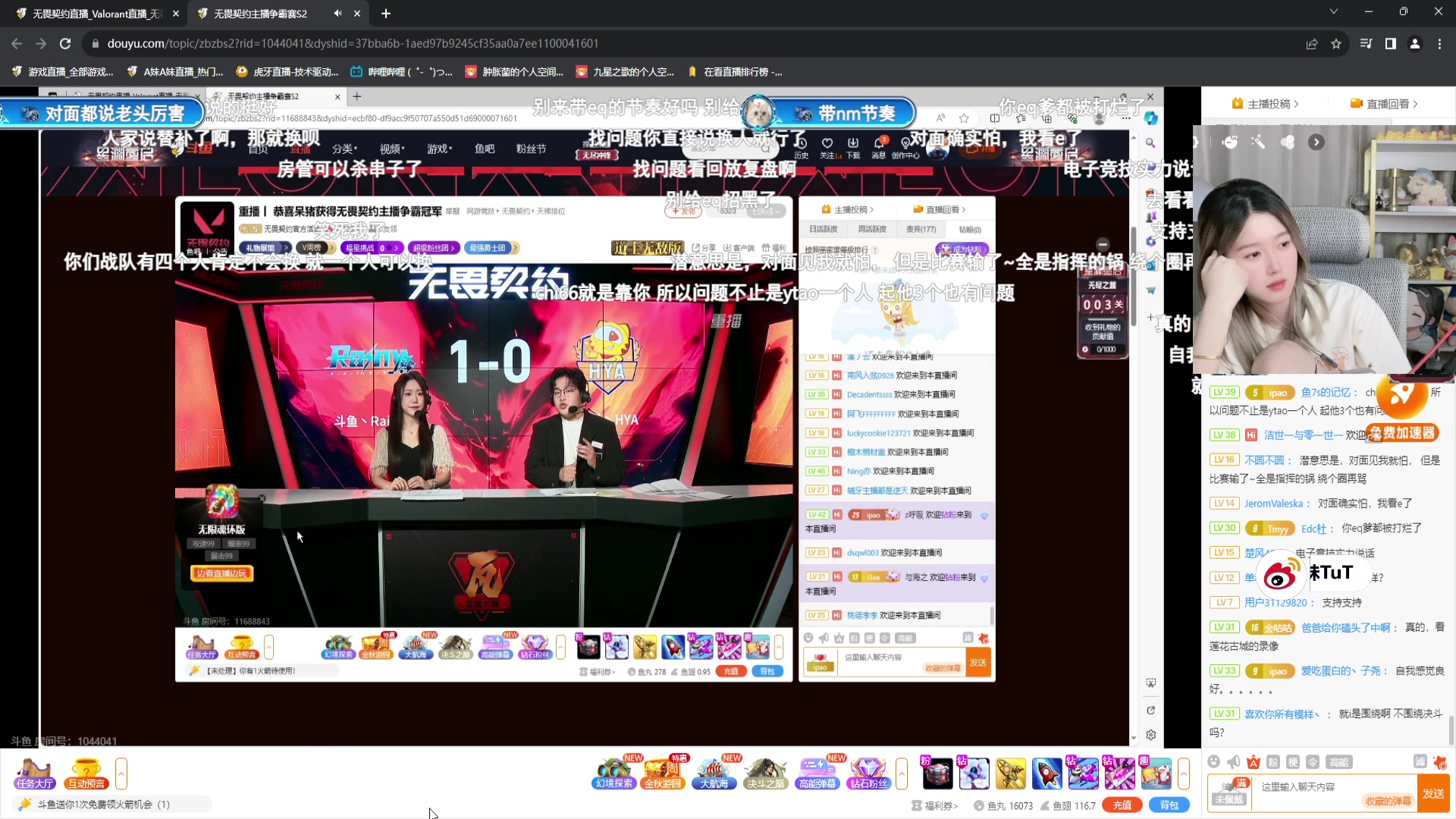This screenshot has width=1456, height=819.
Task: Collapse the middle activity list with chevron
Action: (902, 773)
